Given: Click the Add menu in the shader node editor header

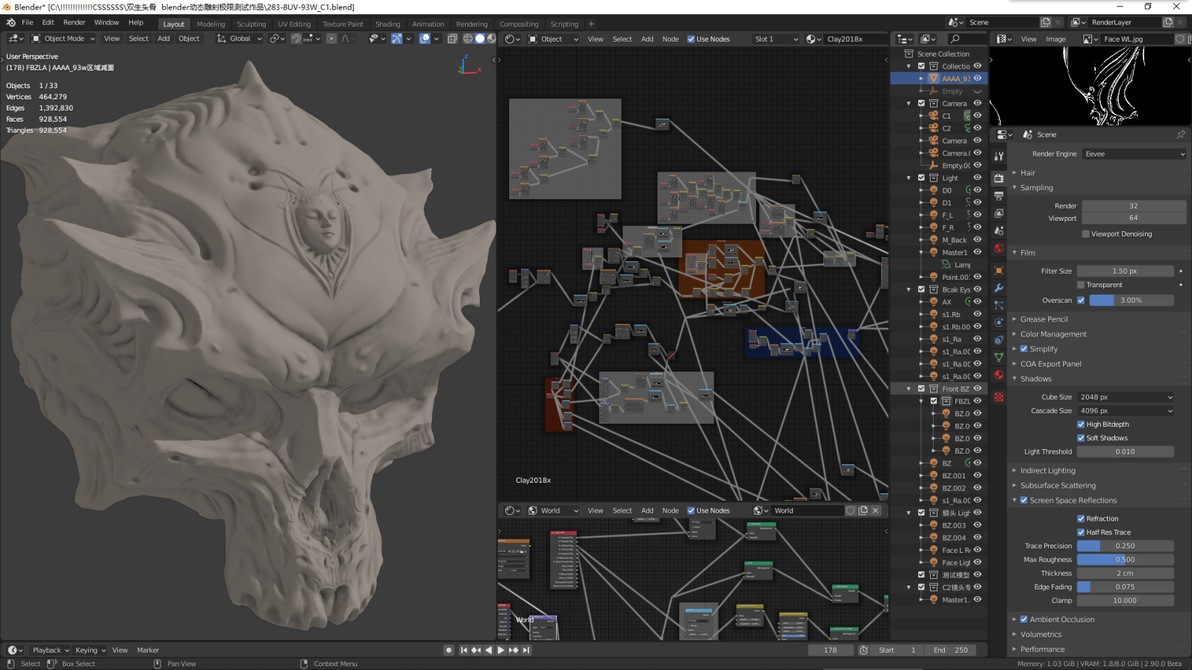Looking at the screenshot, I should pos(647,39).
